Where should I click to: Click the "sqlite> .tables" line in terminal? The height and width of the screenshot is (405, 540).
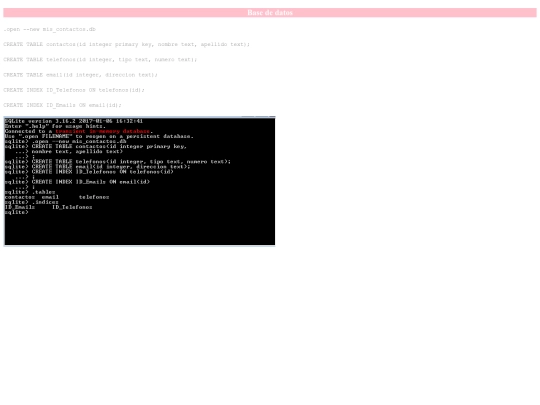coord(30,192)
